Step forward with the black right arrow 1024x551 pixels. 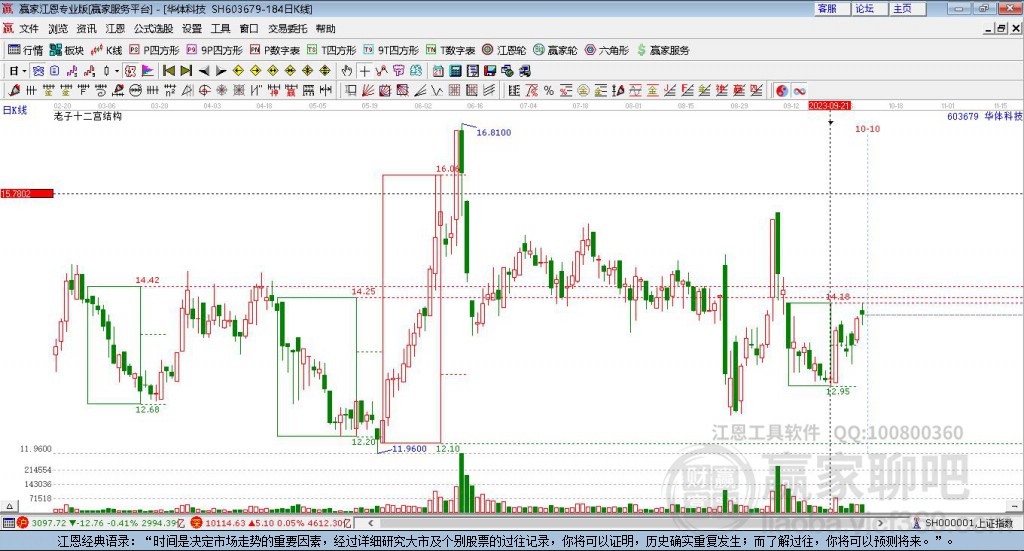tap(221, 71)
